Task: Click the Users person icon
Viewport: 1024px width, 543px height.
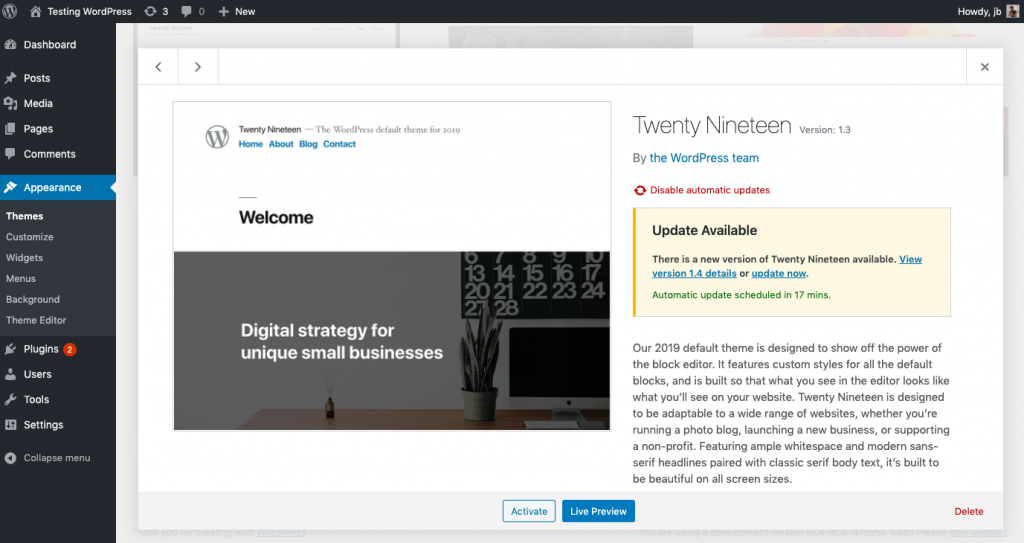Action: click(x=10, y=374)
